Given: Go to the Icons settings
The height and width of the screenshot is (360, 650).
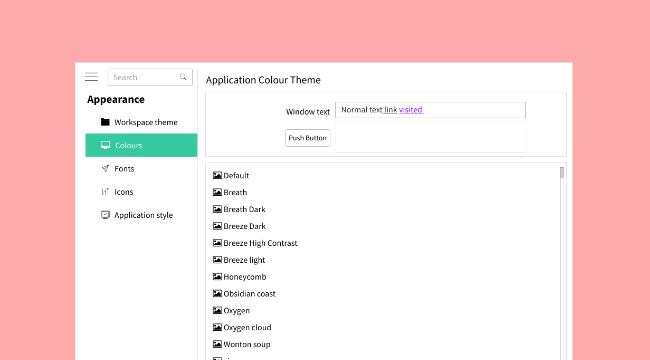Looking at the screenshot, I should [x=141, y=192].
